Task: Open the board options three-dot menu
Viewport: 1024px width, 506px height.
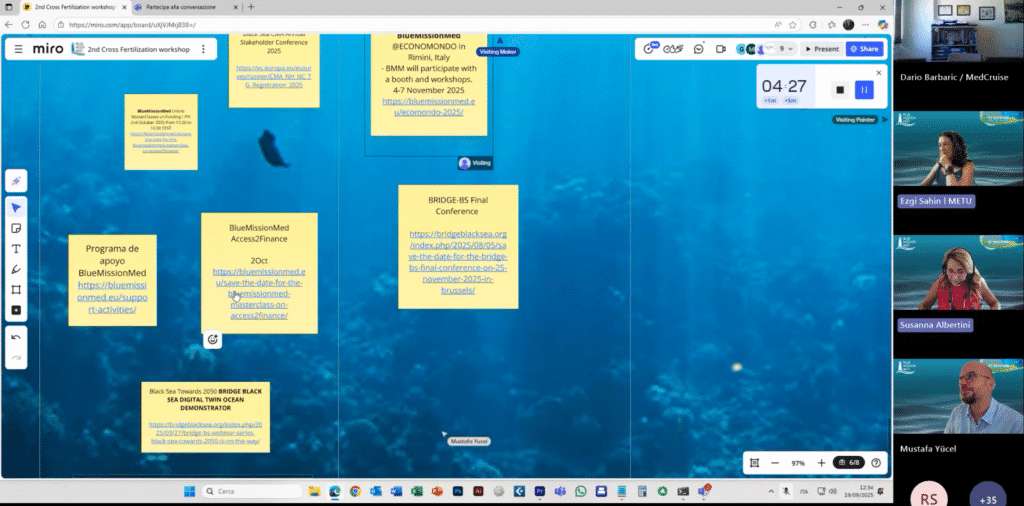Action: click(x=204, y=48)
